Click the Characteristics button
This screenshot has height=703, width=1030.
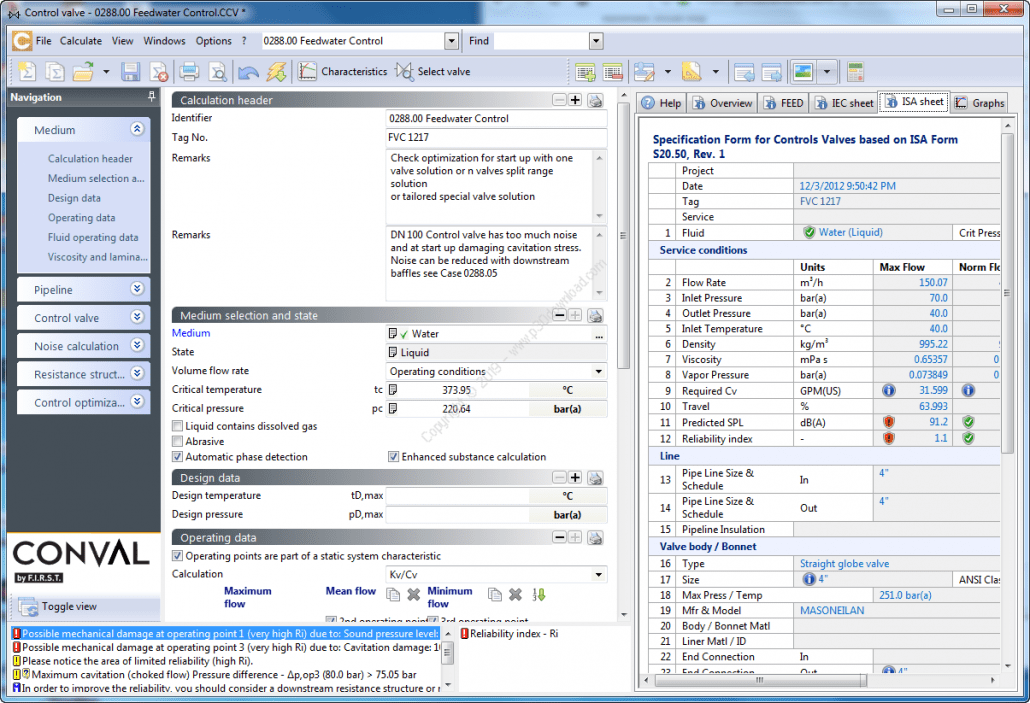click(342, 72)
